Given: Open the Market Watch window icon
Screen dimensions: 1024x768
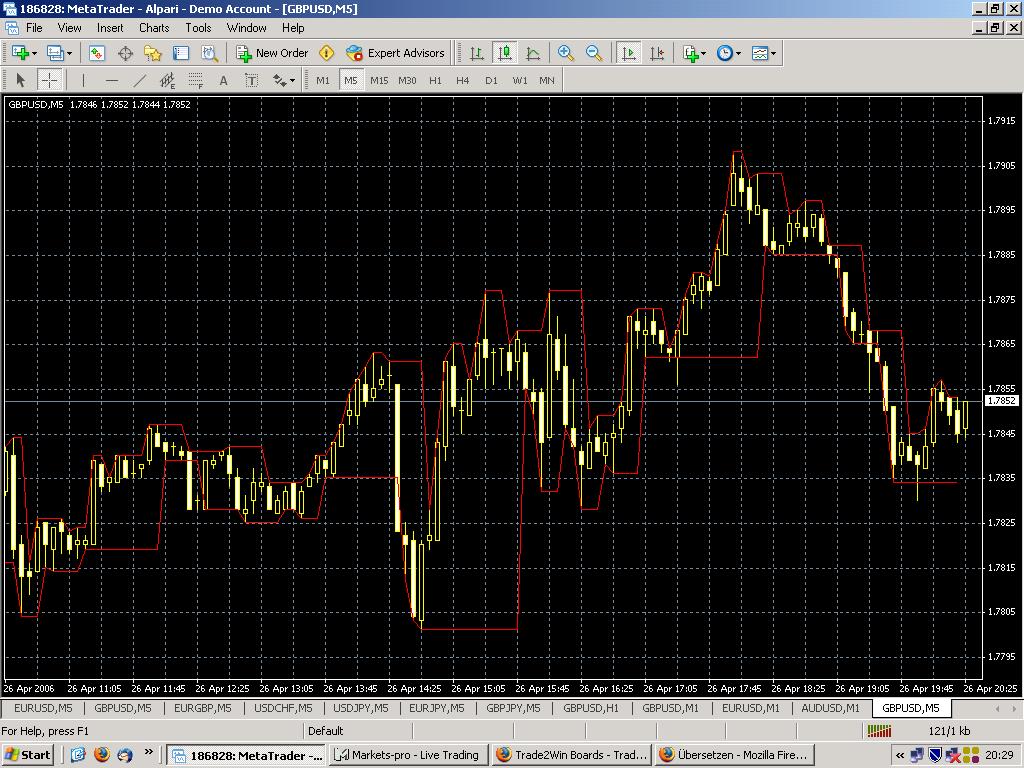Looking at the screenshot, I should click(97, 54).
